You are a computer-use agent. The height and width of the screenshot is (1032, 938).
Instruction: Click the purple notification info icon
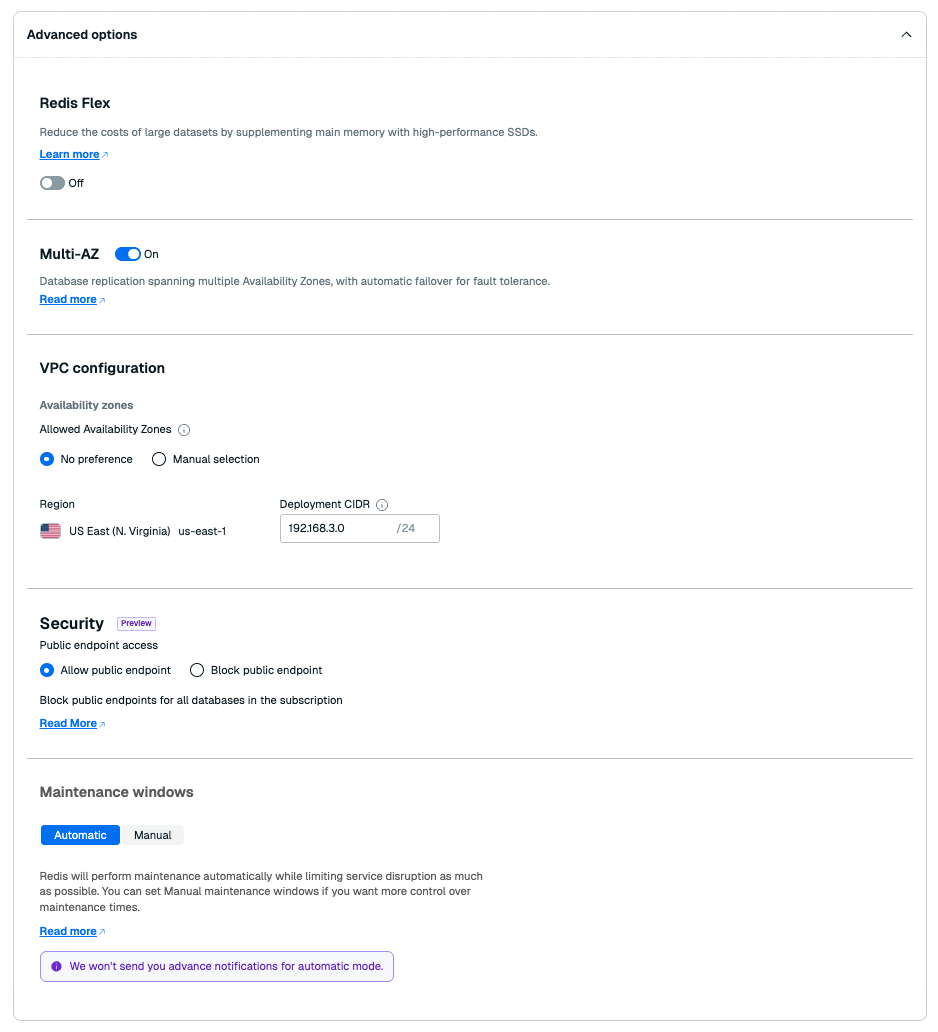point(57,967)
